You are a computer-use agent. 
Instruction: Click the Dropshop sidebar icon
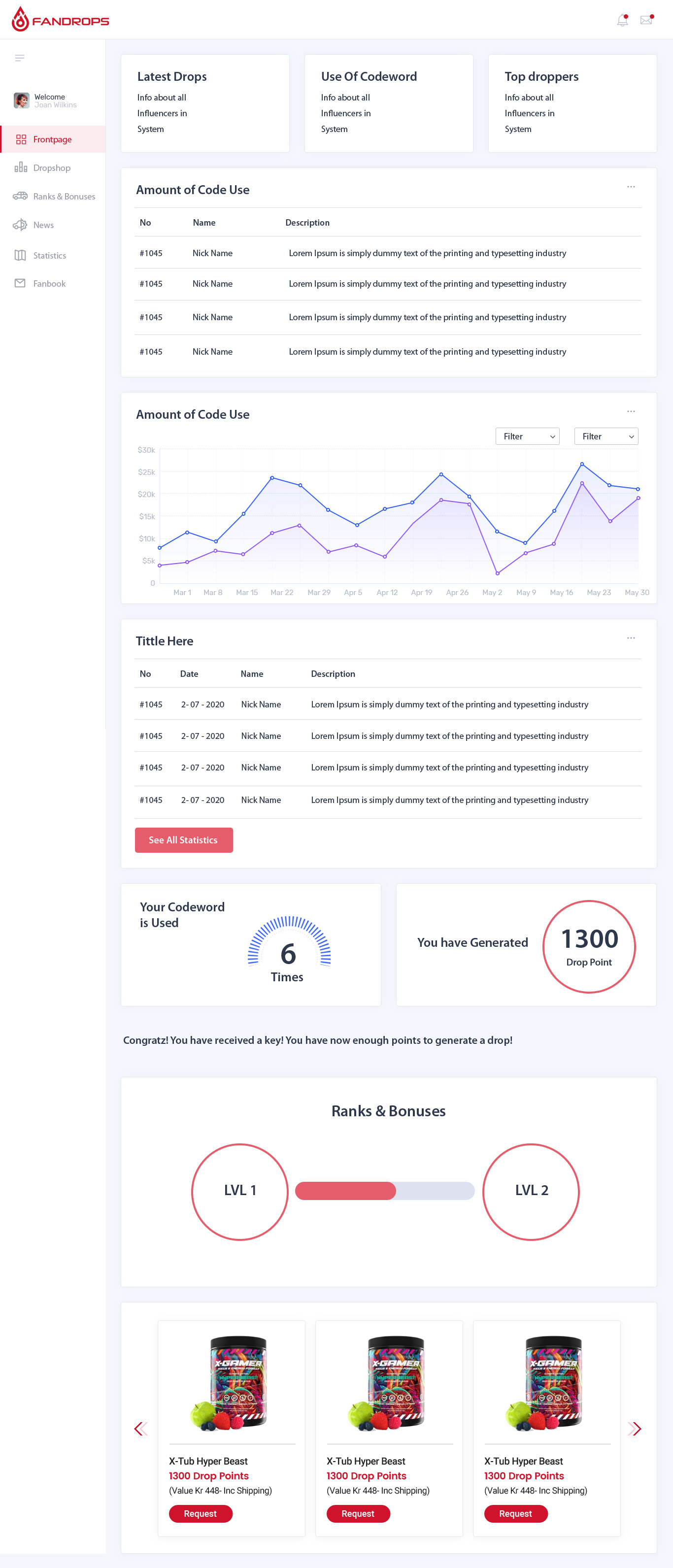pyautogui.click(x=21, y=167)
